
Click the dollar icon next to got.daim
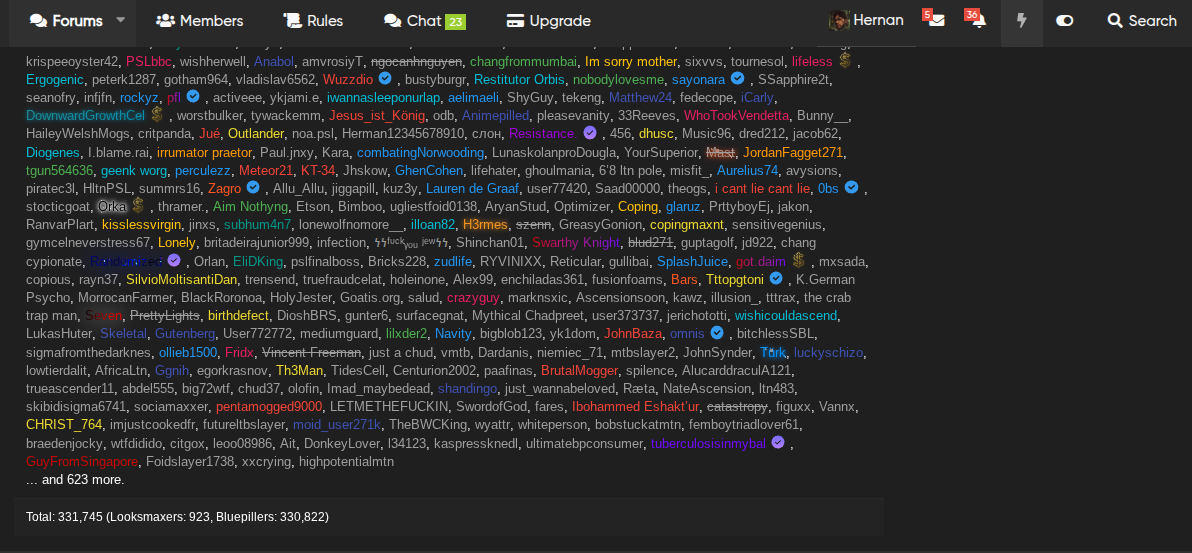pos(798,260)
